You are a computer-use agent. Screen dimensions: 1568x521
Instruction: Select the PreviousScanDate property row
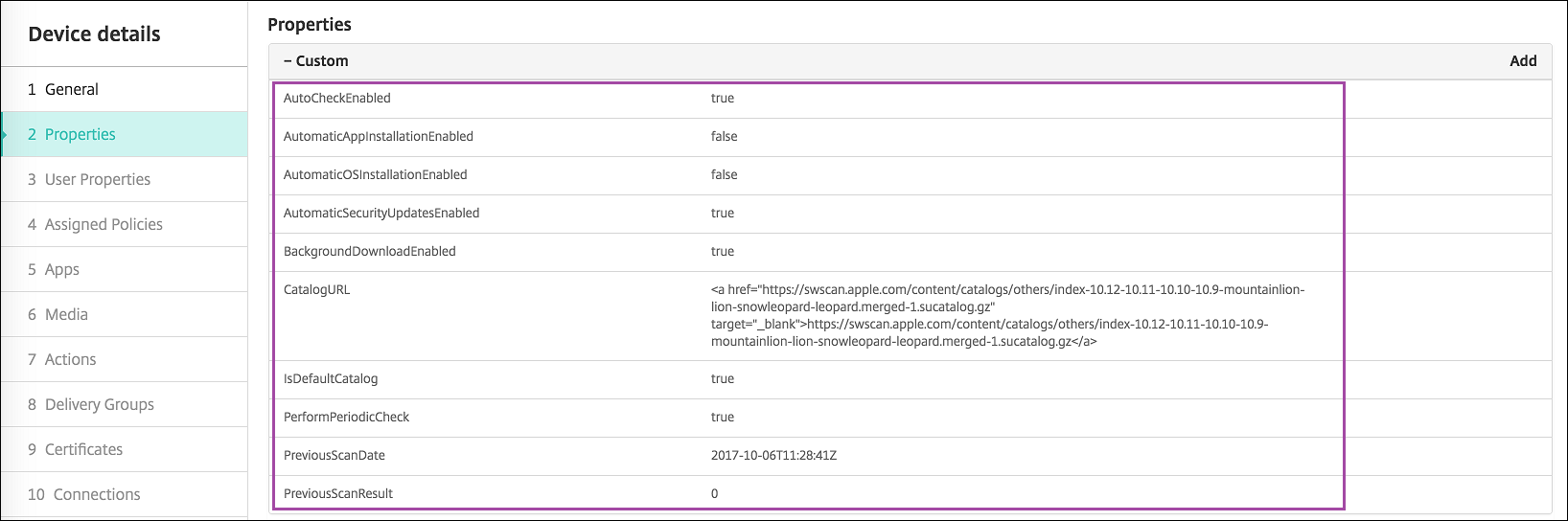(x=334, y=456)
